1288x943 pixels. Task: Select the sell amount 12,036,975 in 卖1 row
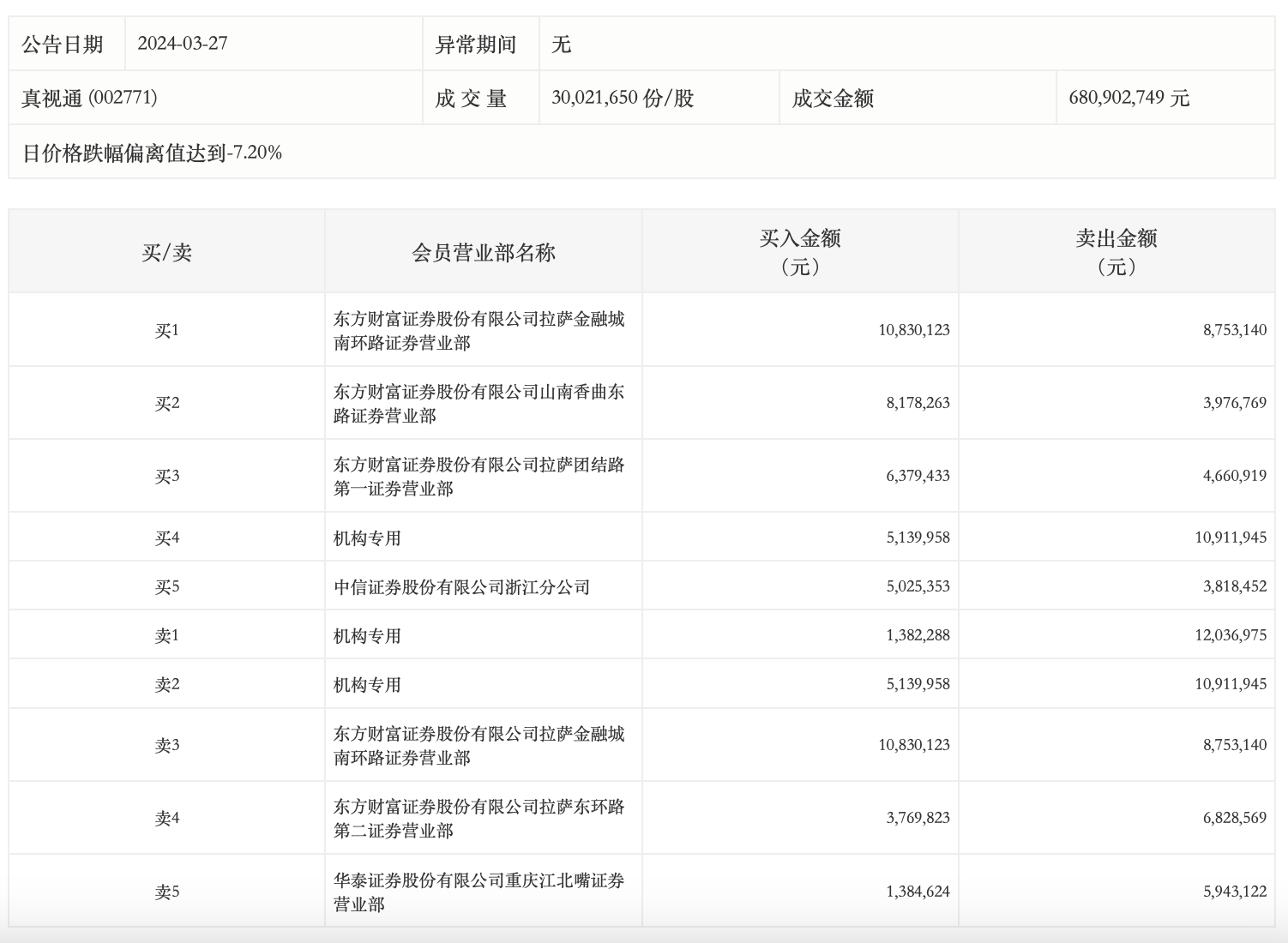(x=1230, y=635)
